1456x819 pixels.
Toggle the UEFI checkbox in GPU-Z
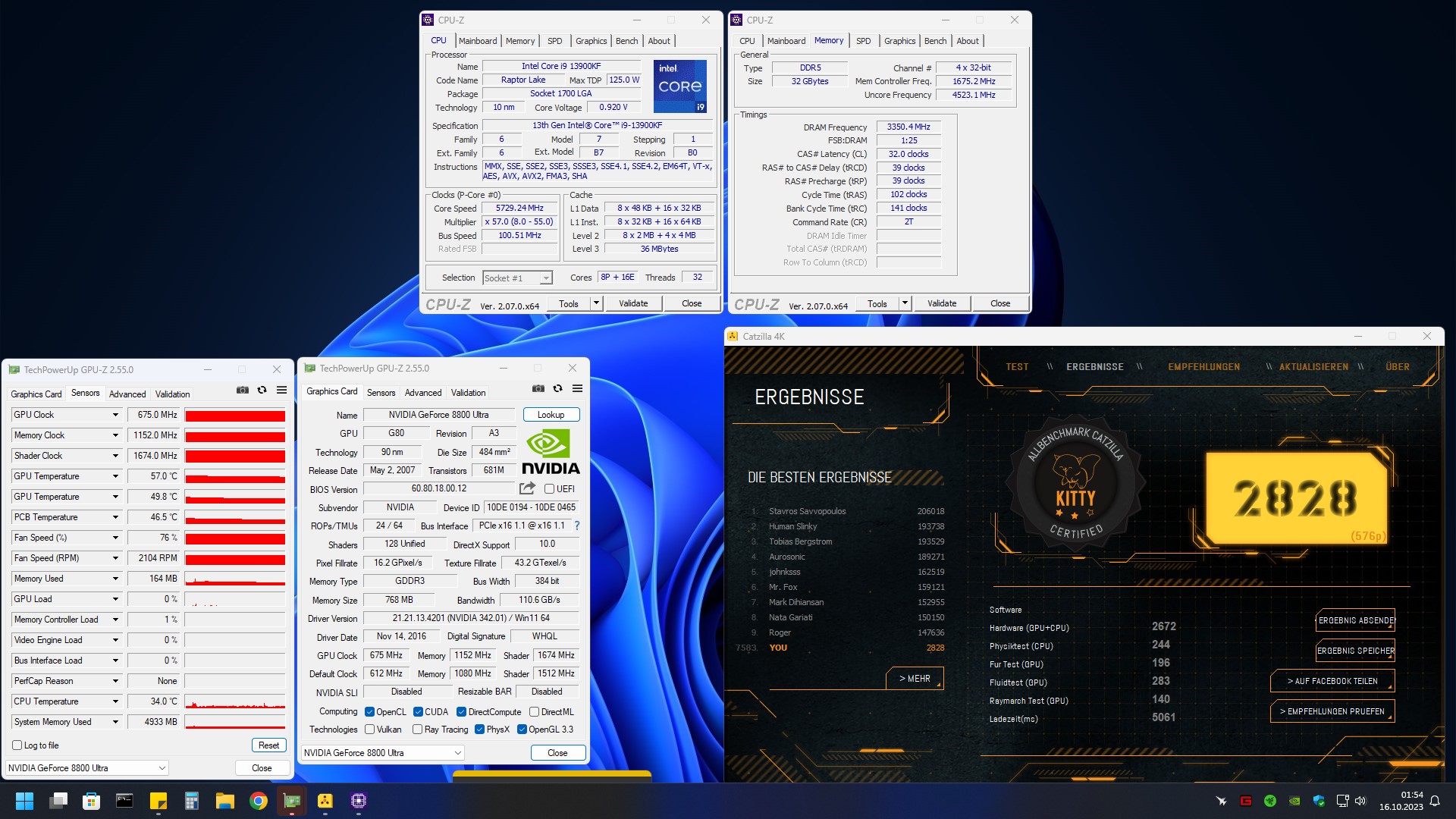[x=549, y=489]
